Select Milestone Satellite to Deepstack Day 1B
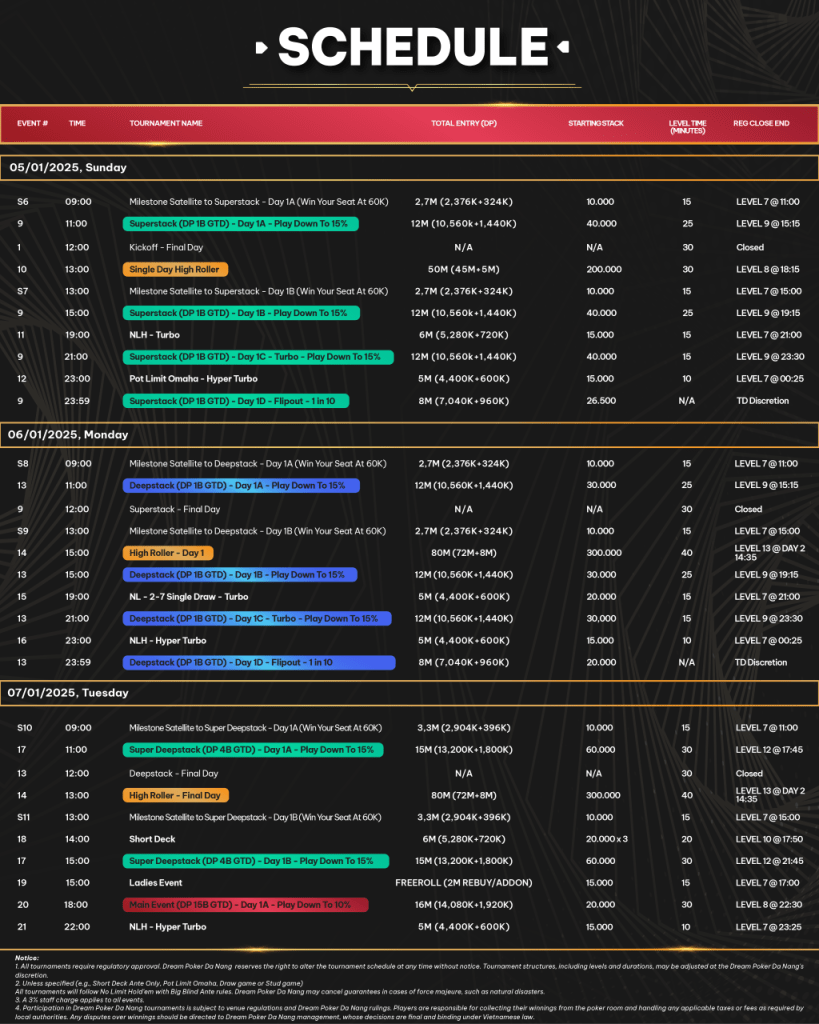The image size is (819, 1024). pos(257,531)
